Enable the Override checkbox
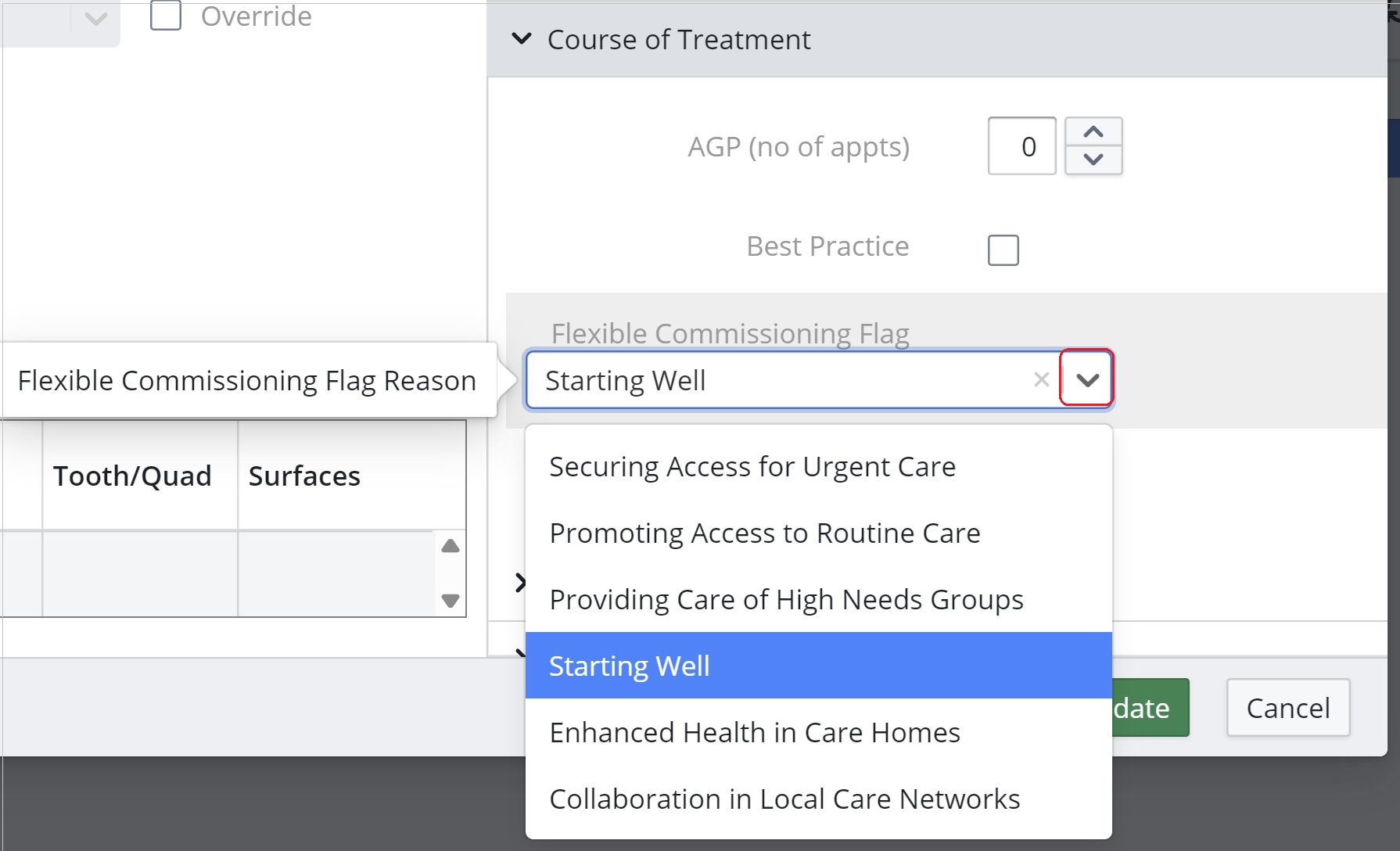This screenshot has width=1400, height=851. pyautogui.click(x=166, y=15)
